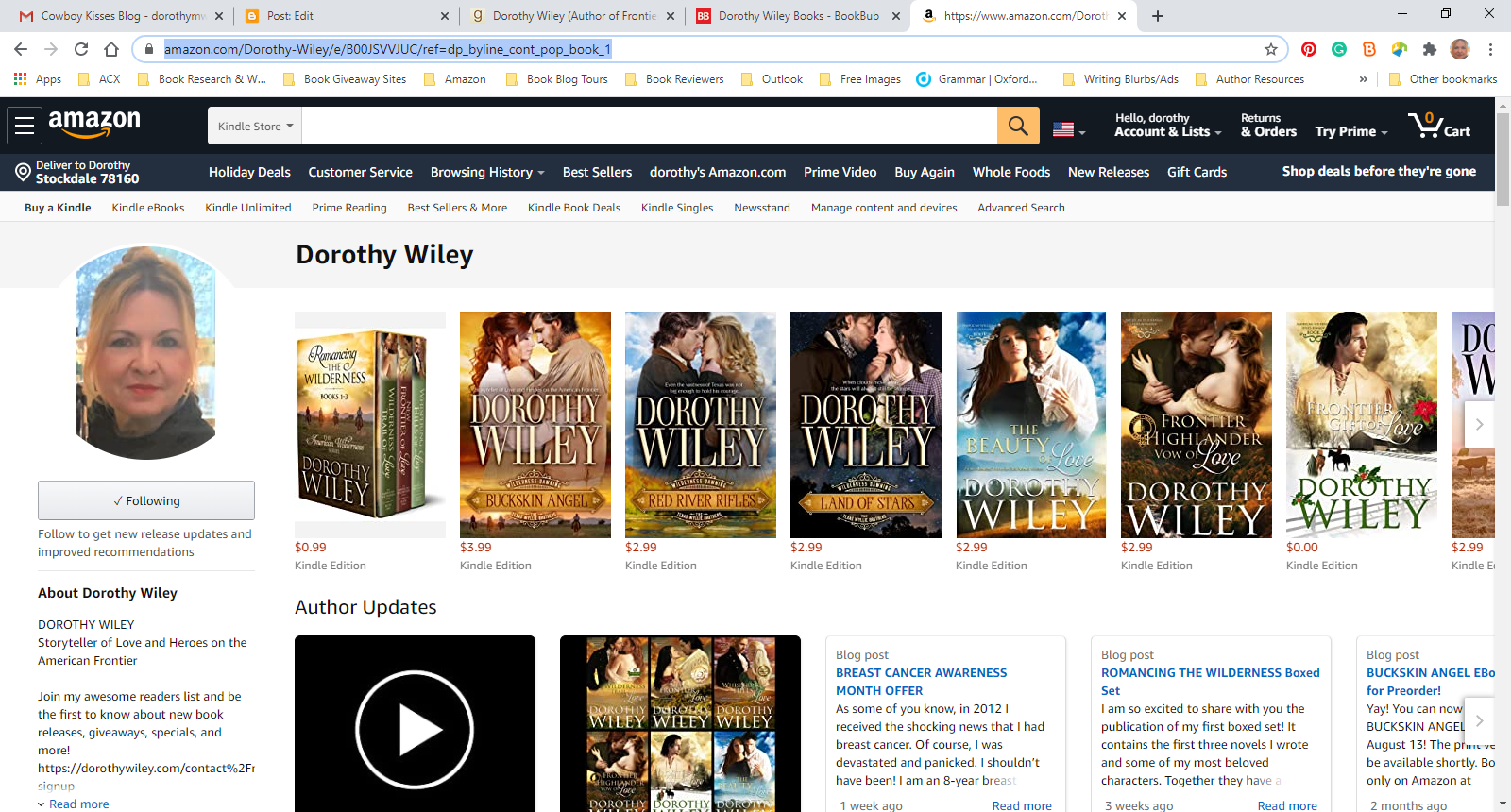Viewport: 1511px width, 812px height.
Task: Click the orange search magnifier button
Action: [1018, 126]
